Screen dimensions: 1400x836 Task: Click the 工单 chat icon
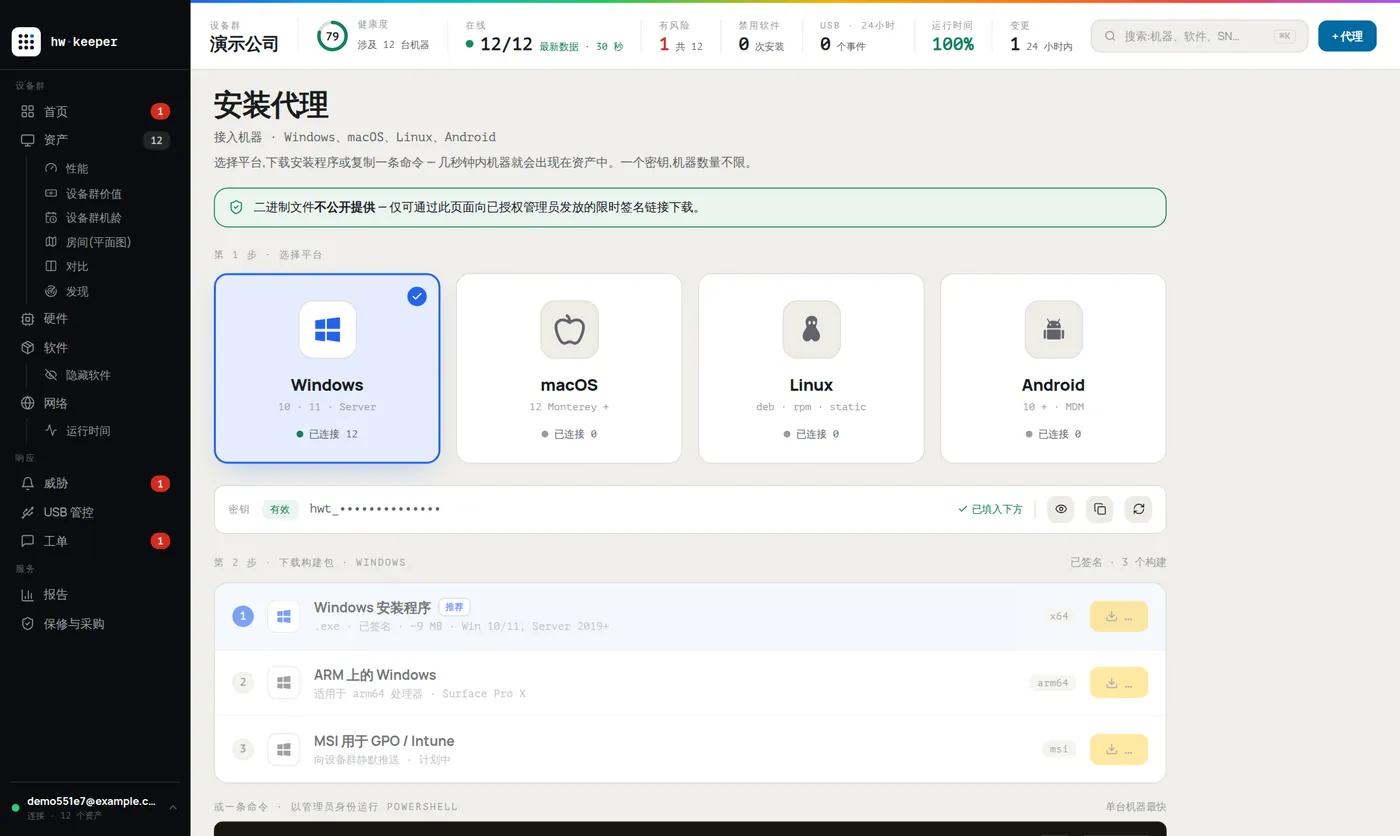[28, 541]
